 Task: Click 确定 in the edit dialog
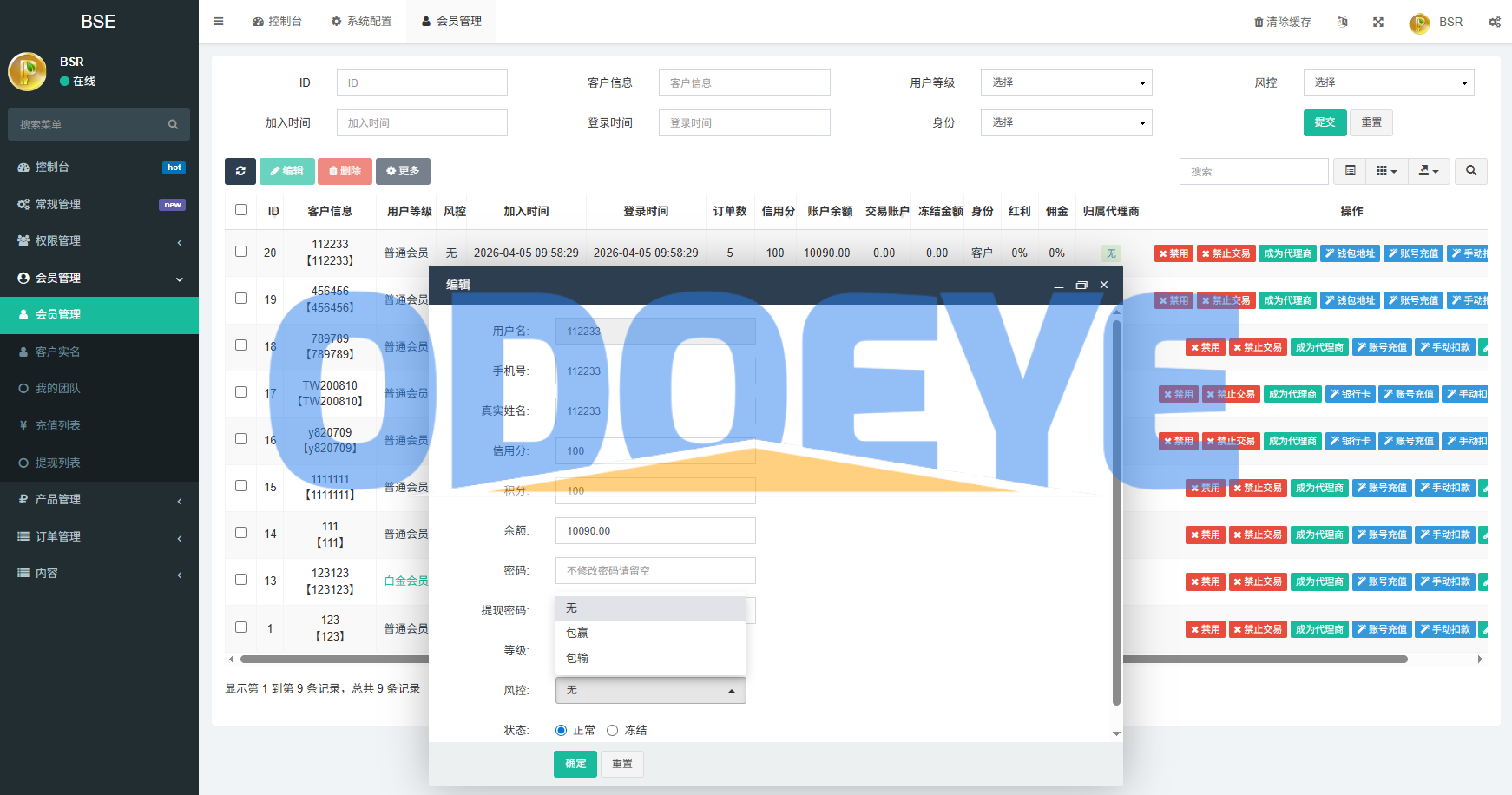pos(575,764)
